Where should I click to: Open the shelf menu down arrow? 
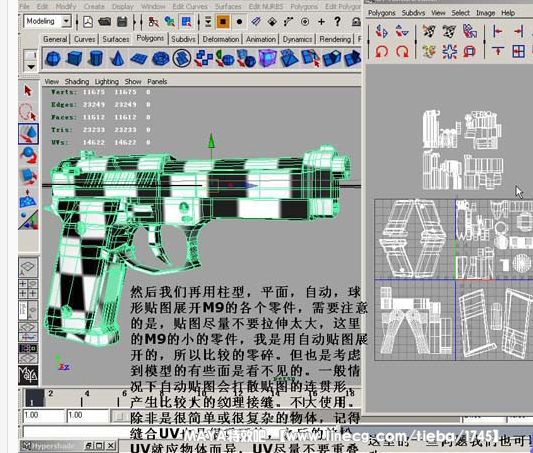[31, 67]
